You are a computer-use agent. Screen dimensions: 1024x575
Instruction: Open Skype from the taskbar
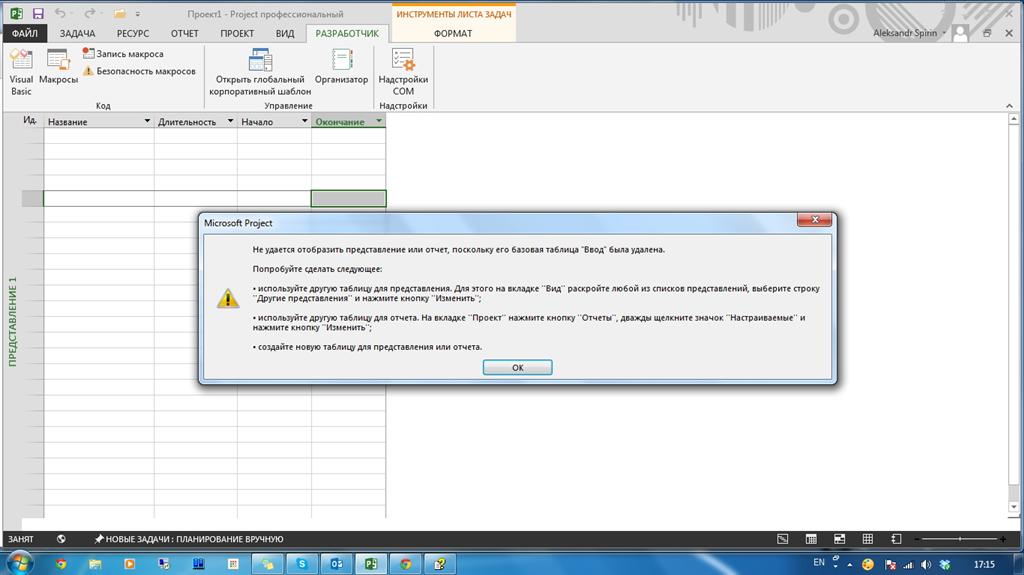[x=302, y=563]
